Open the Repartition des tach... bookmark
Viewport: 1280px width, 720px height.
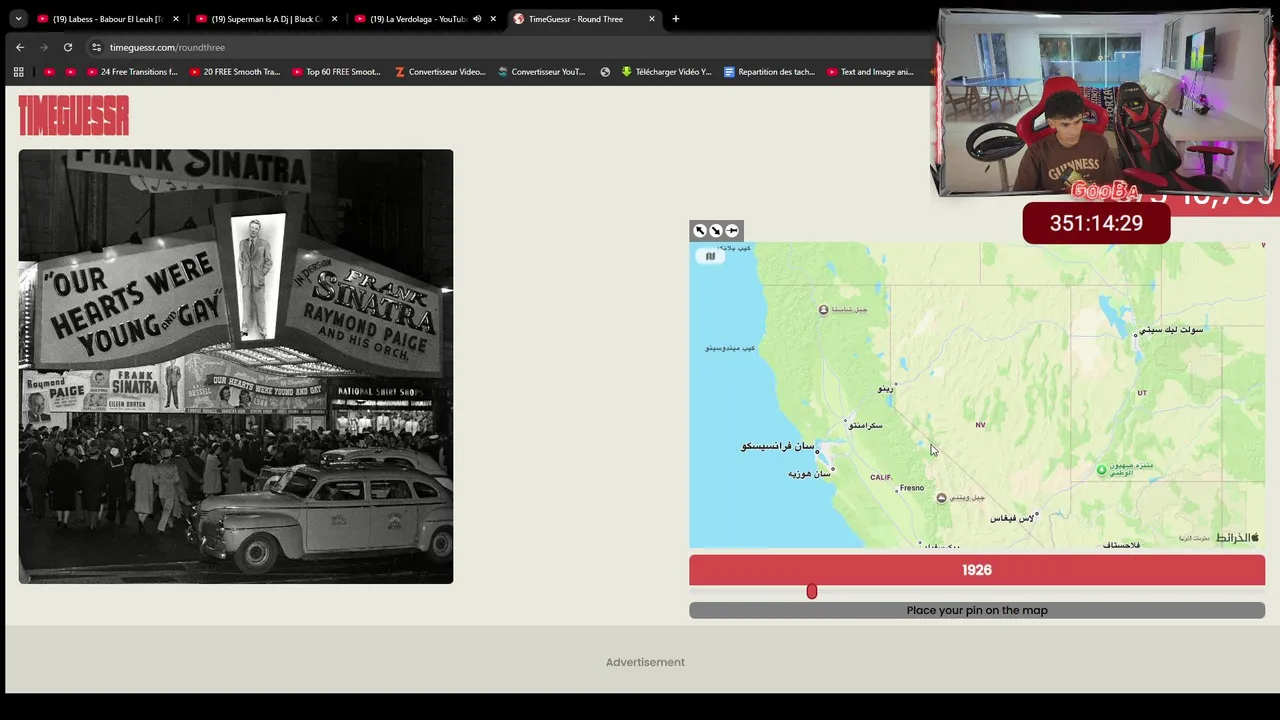coord(769,72)
